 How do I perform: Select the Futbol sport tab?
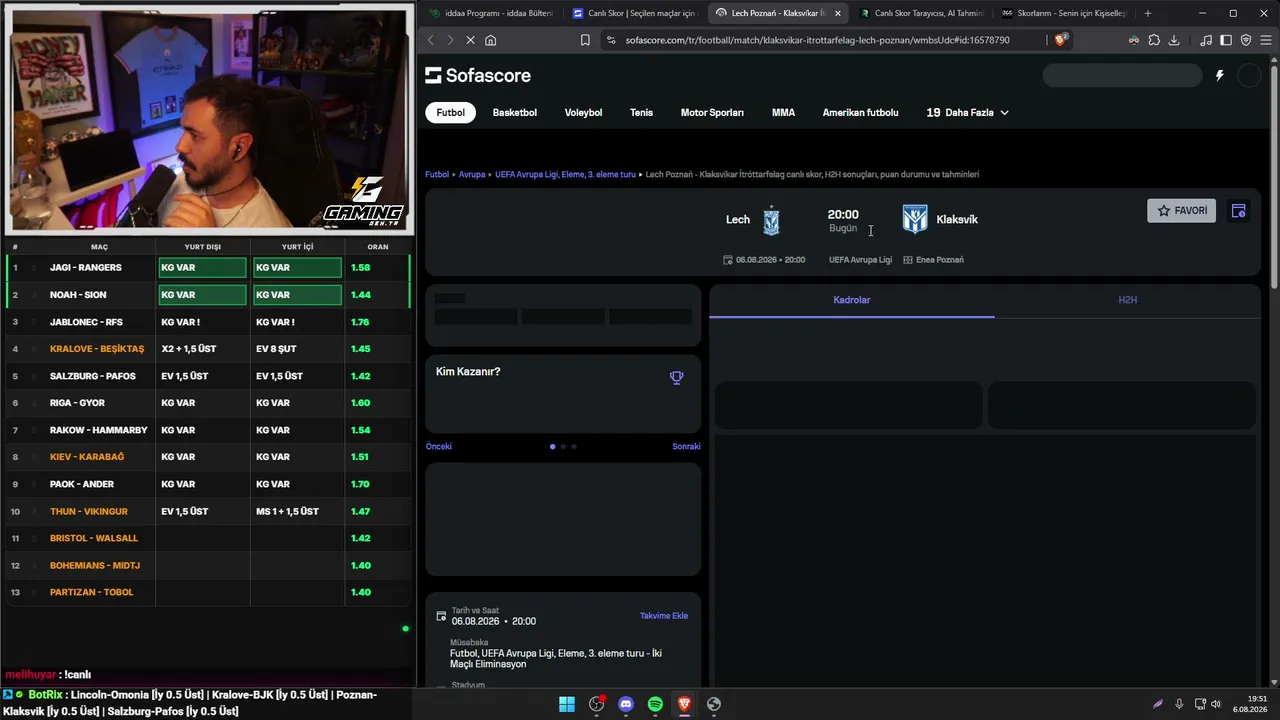pyautogui.click(x=450, y=113)
